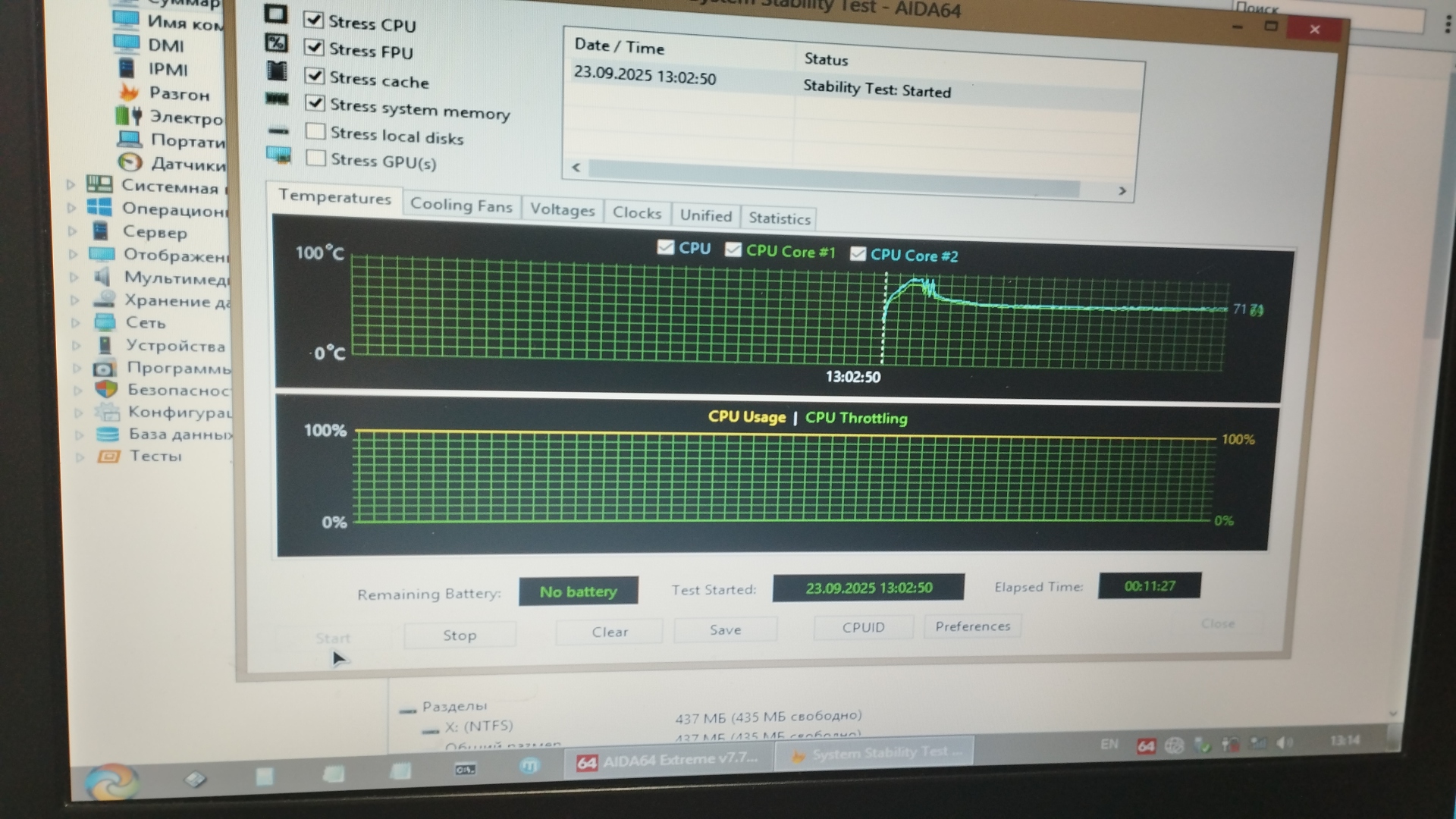
Task: Click the DMI icon in sidebar tree
Action: pos(126,42)
